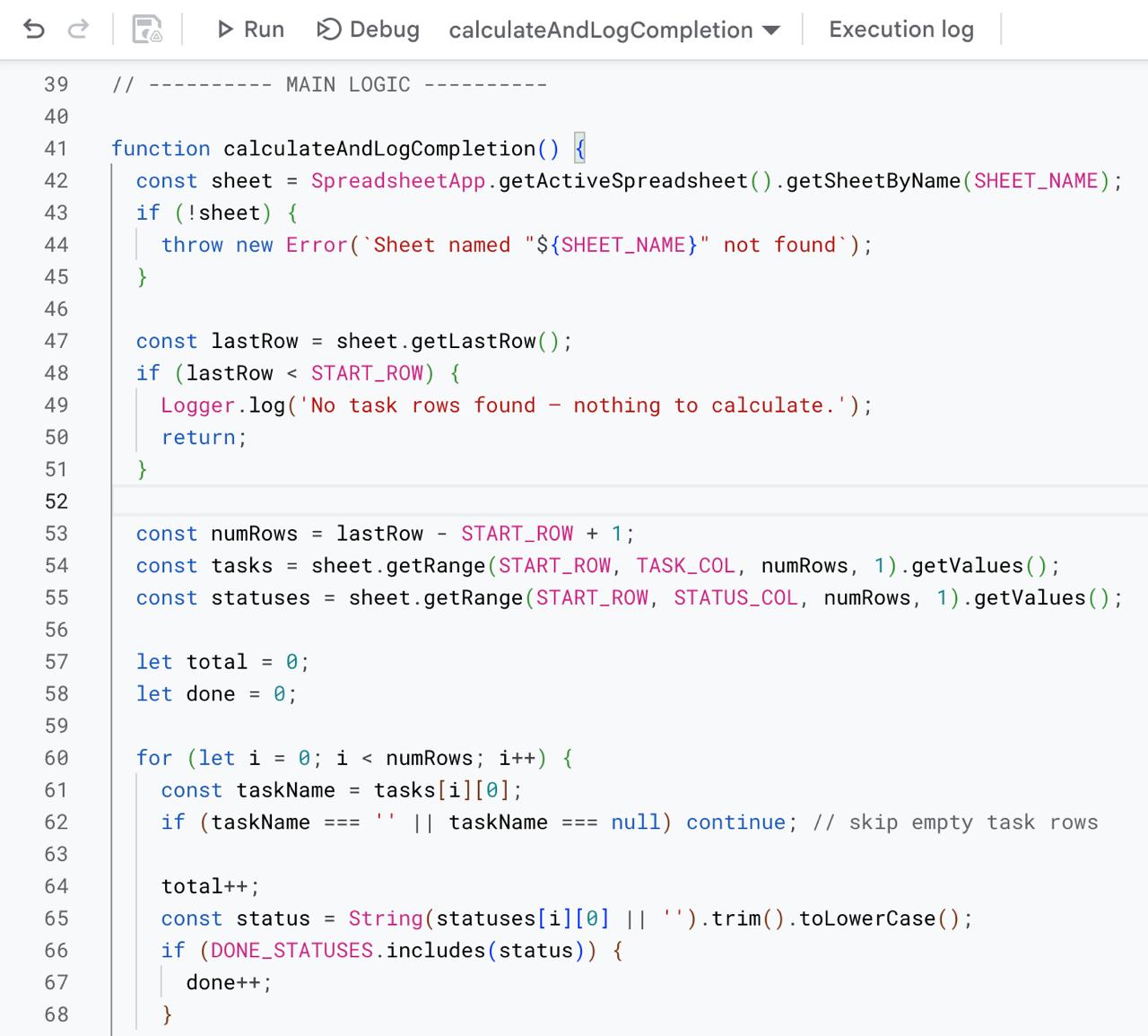Click the Redo arrow icon
This screenshot has width=1148, height=1036.
79,30
